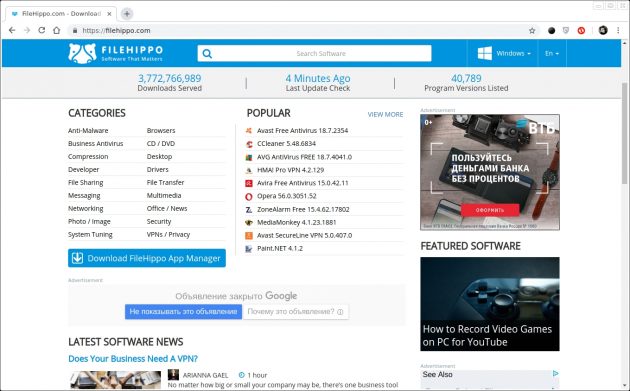This screenshot has width=630, height=391.
Task: Open the Browsers category
Action: [161, 131]
